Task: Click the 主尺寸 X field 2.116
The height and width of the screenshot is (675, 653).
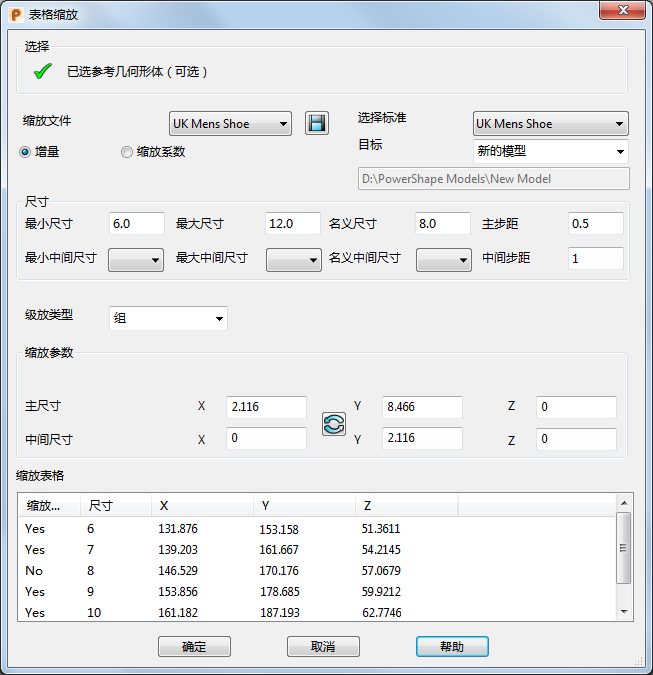Action: (266, 407)
